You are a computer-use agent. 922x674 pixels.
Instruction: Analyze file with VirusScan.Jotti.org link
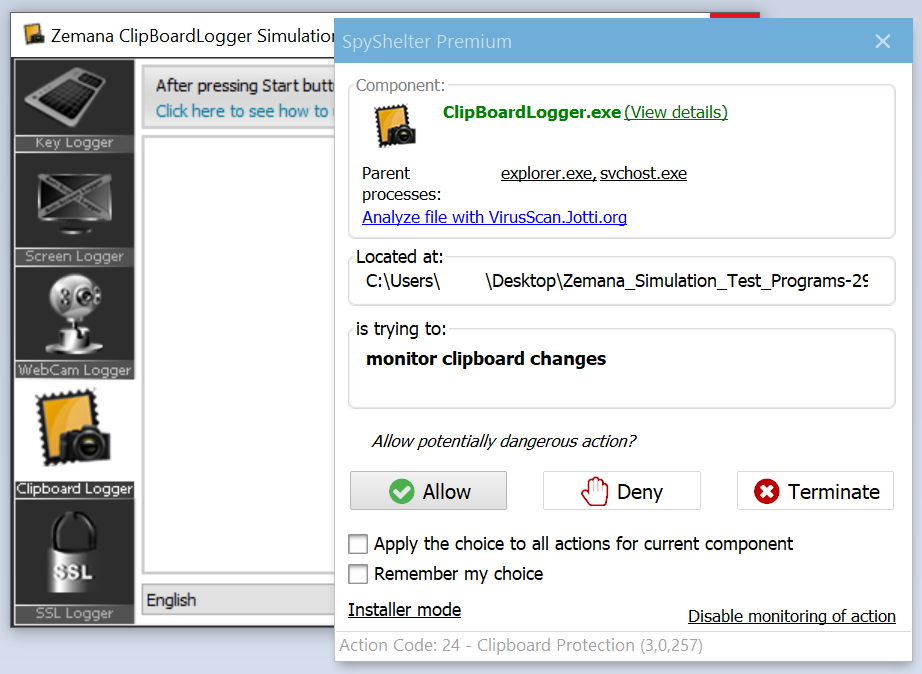point(495,217)
